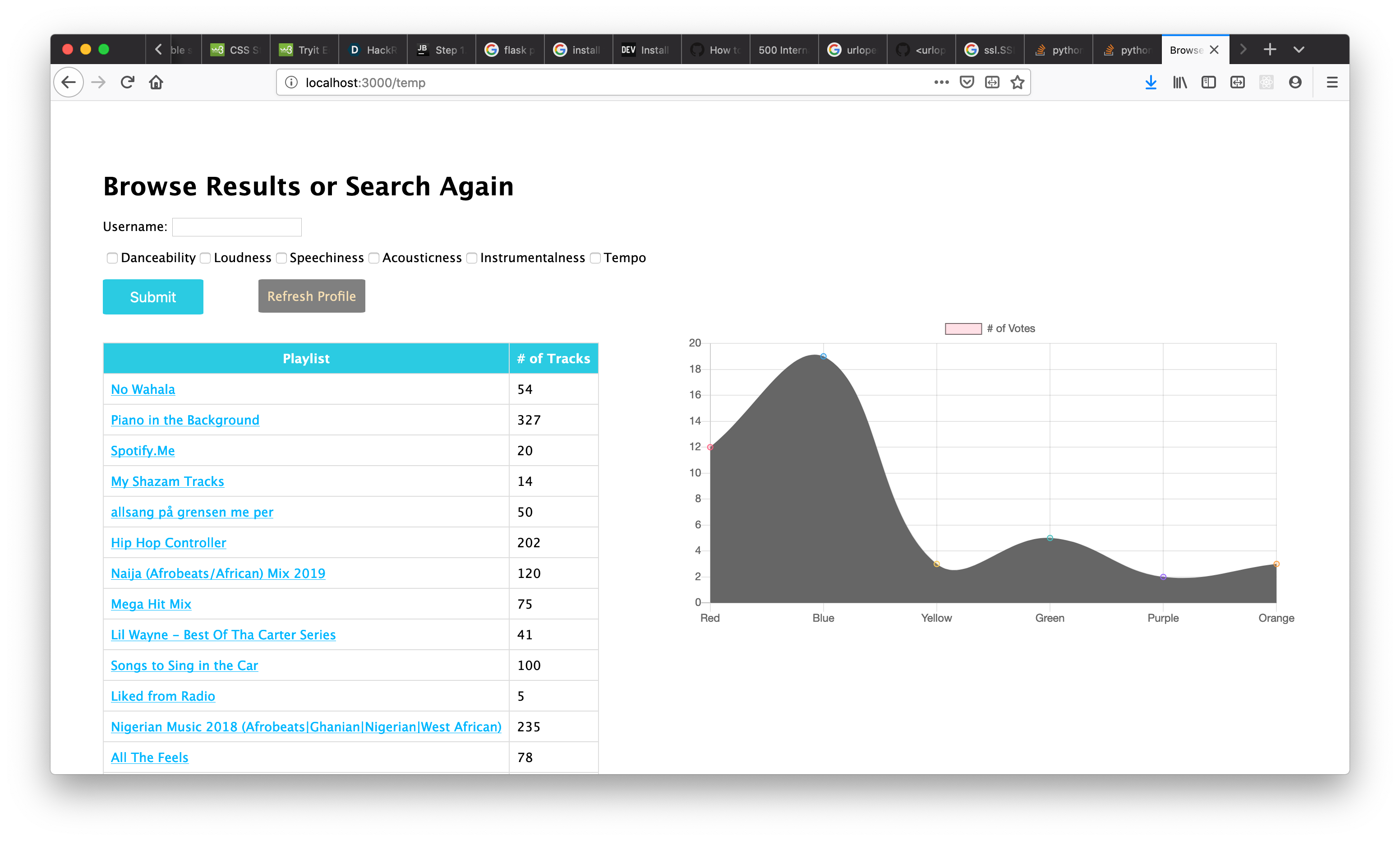
Task: Switch to the 500 Internal tab
Action: pos(783,50)
